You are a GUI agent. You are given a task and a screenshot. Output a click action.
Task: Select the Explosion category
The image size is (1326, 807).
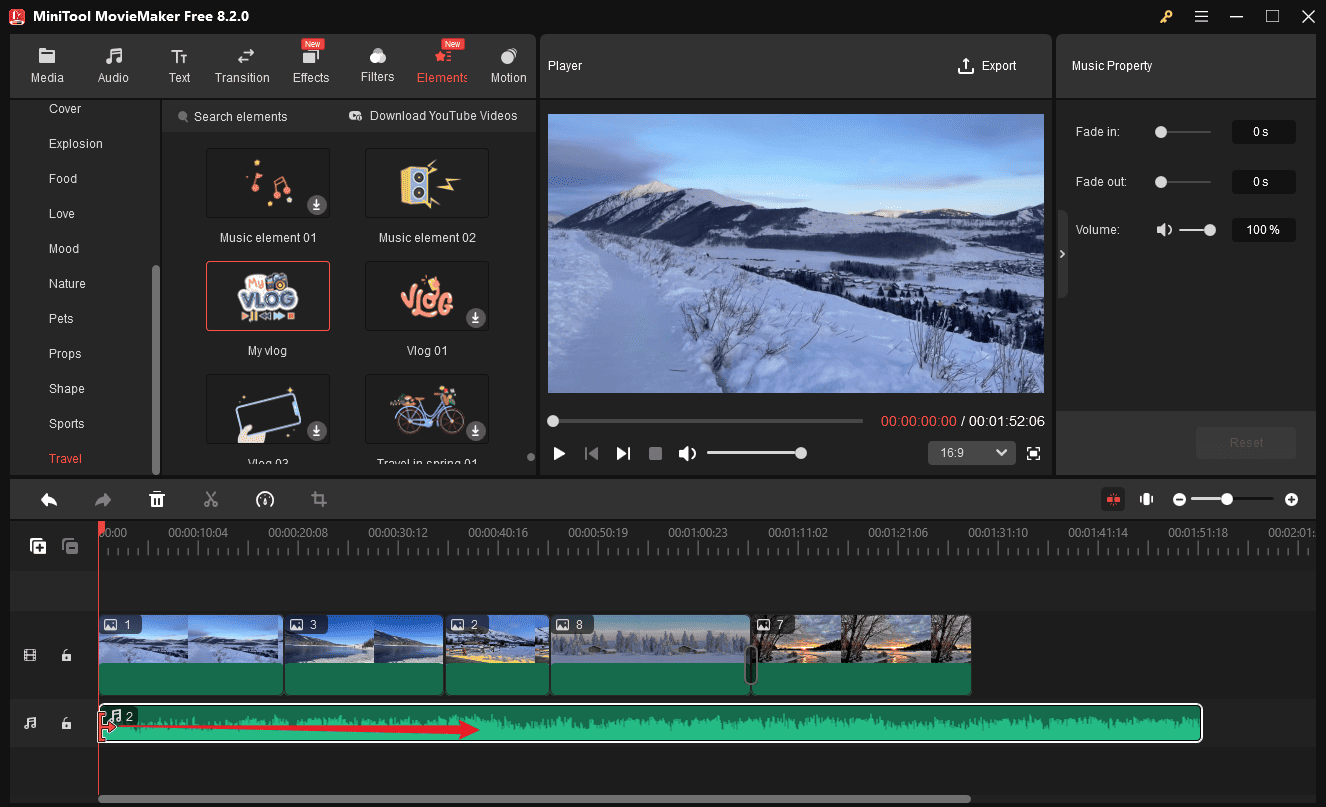[x=76, y=144]
